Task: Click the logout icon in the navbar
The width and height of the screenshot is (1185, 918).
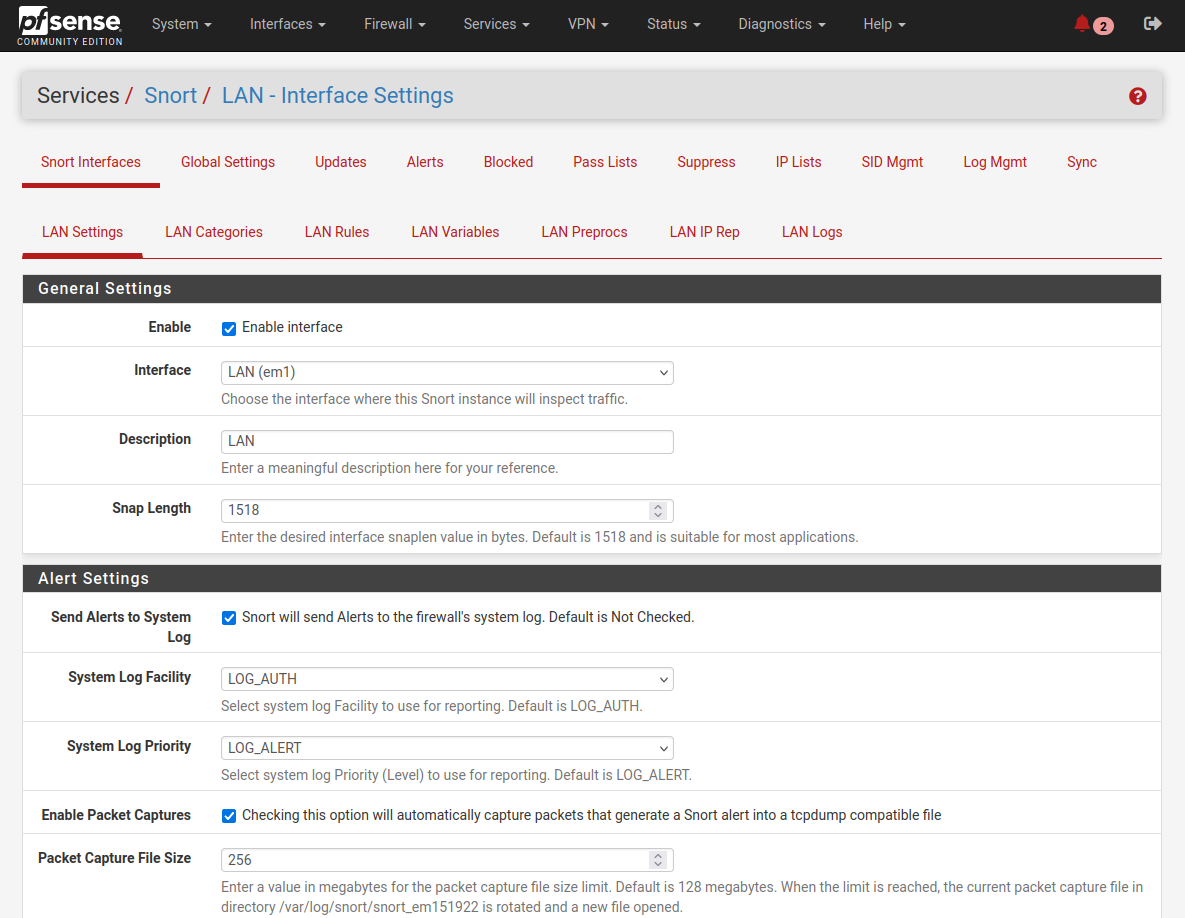Action: click(1152, 23)
